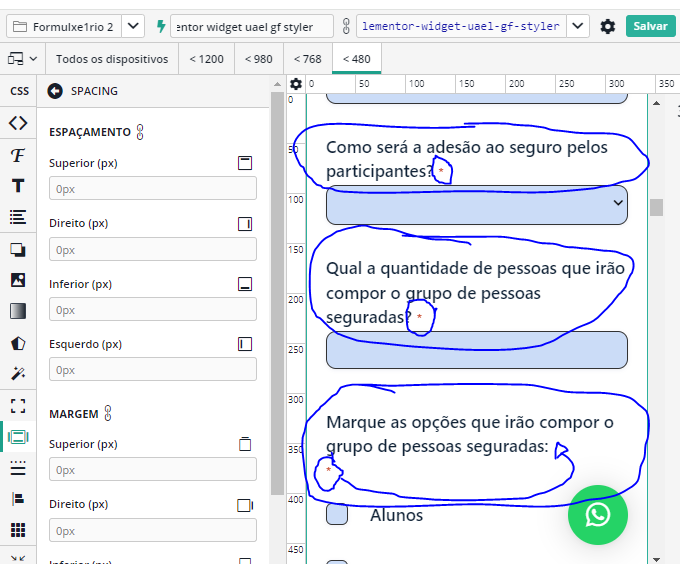Expand the selector dropdown arrow

coord(578,26)
